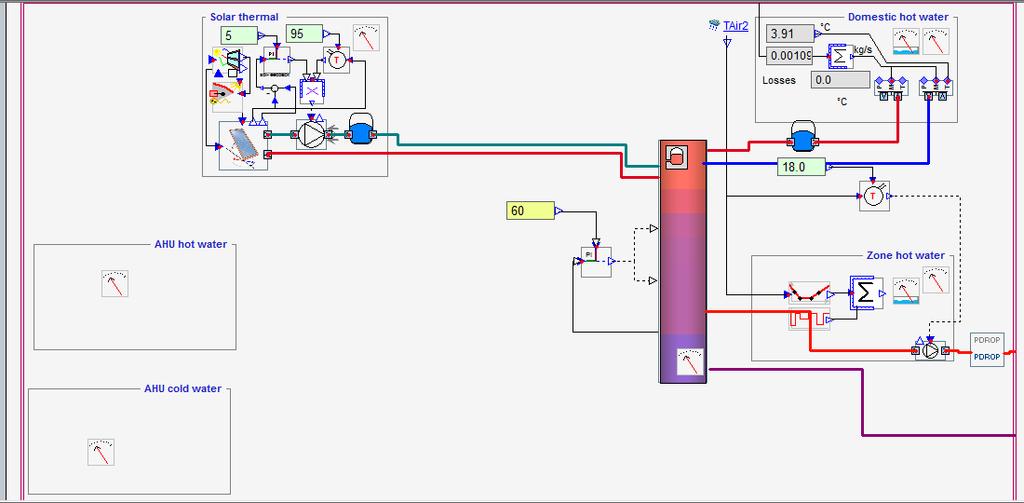Edit the green field showing 18.0
This screenshot has width=1024, height=503.
pos(801,167)
